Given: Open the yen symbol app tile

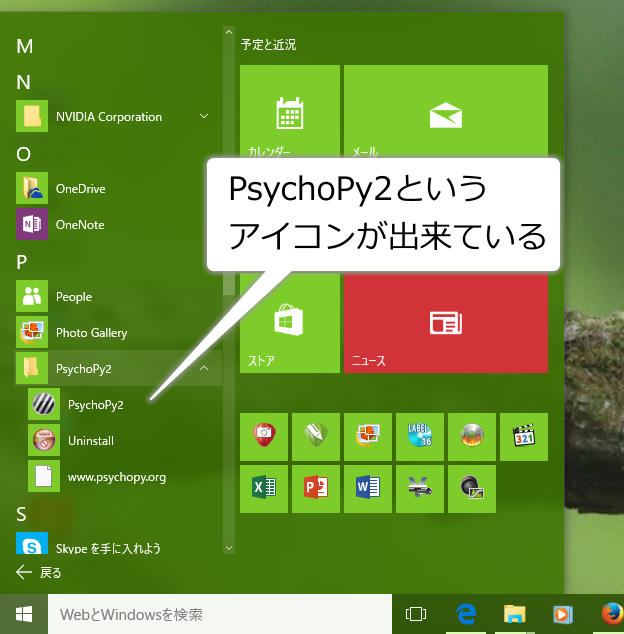Looking at the screenshot, I should (x=420, y=489).
